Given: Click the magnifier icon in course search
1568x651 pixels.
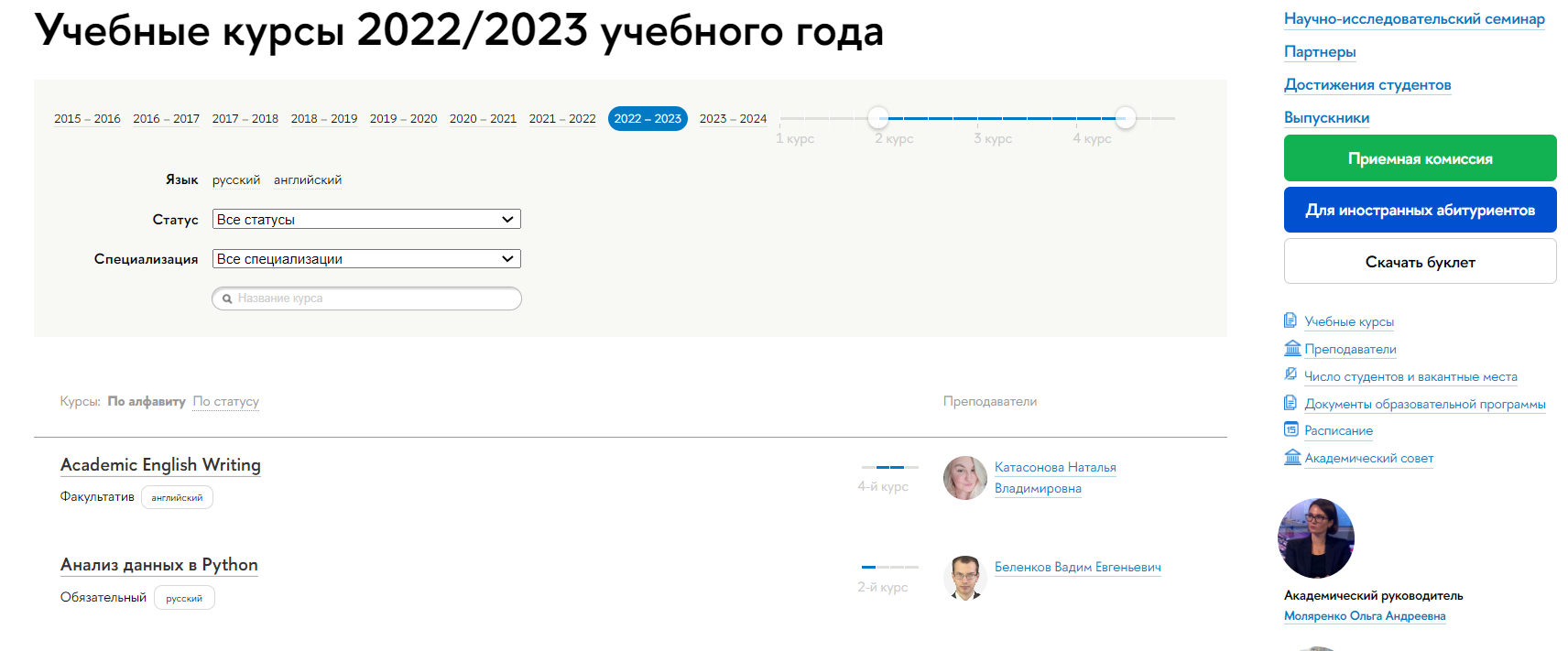Looking at the screenshot, I should click(x=227, y=298).
